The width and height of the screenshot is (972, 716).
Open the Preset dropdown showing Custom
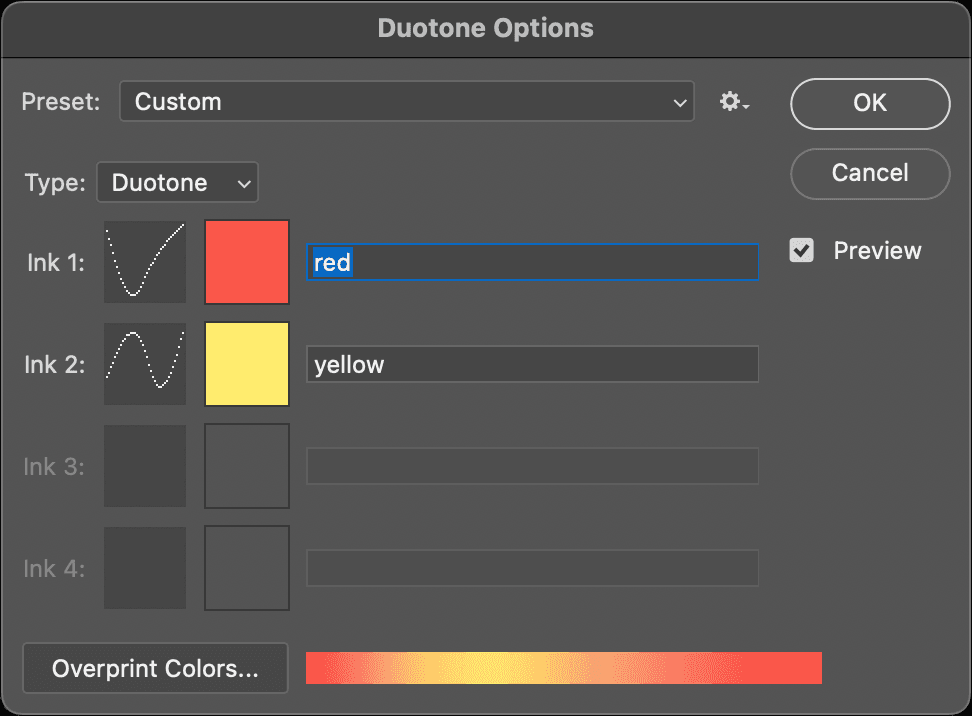click(x=406, y=101)
